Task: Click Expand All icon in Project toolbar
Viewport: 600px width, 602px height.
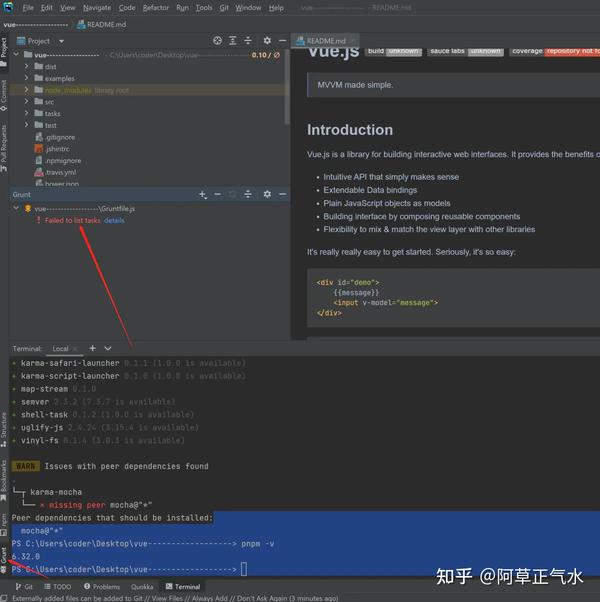Action: tap(233, 41)
